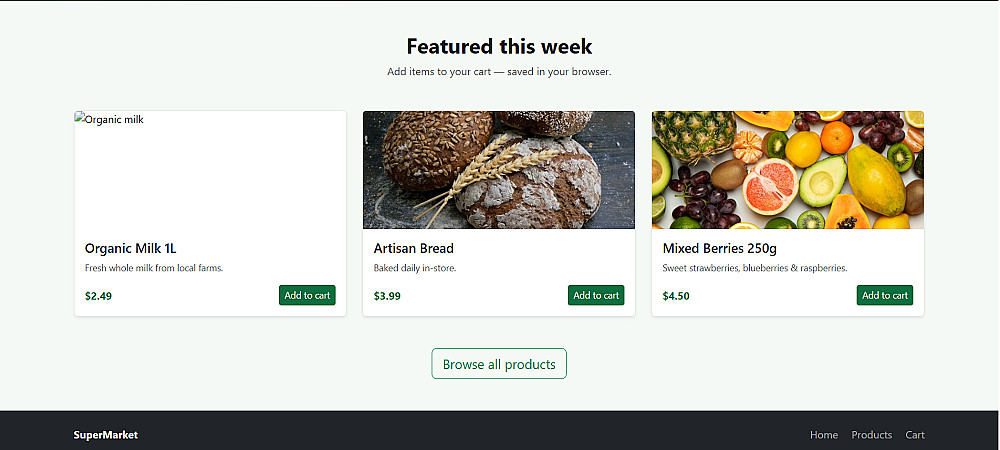Click the Fresh whole milk description text
Viewport: 1000px width, 450px height.
click(154, 268)
